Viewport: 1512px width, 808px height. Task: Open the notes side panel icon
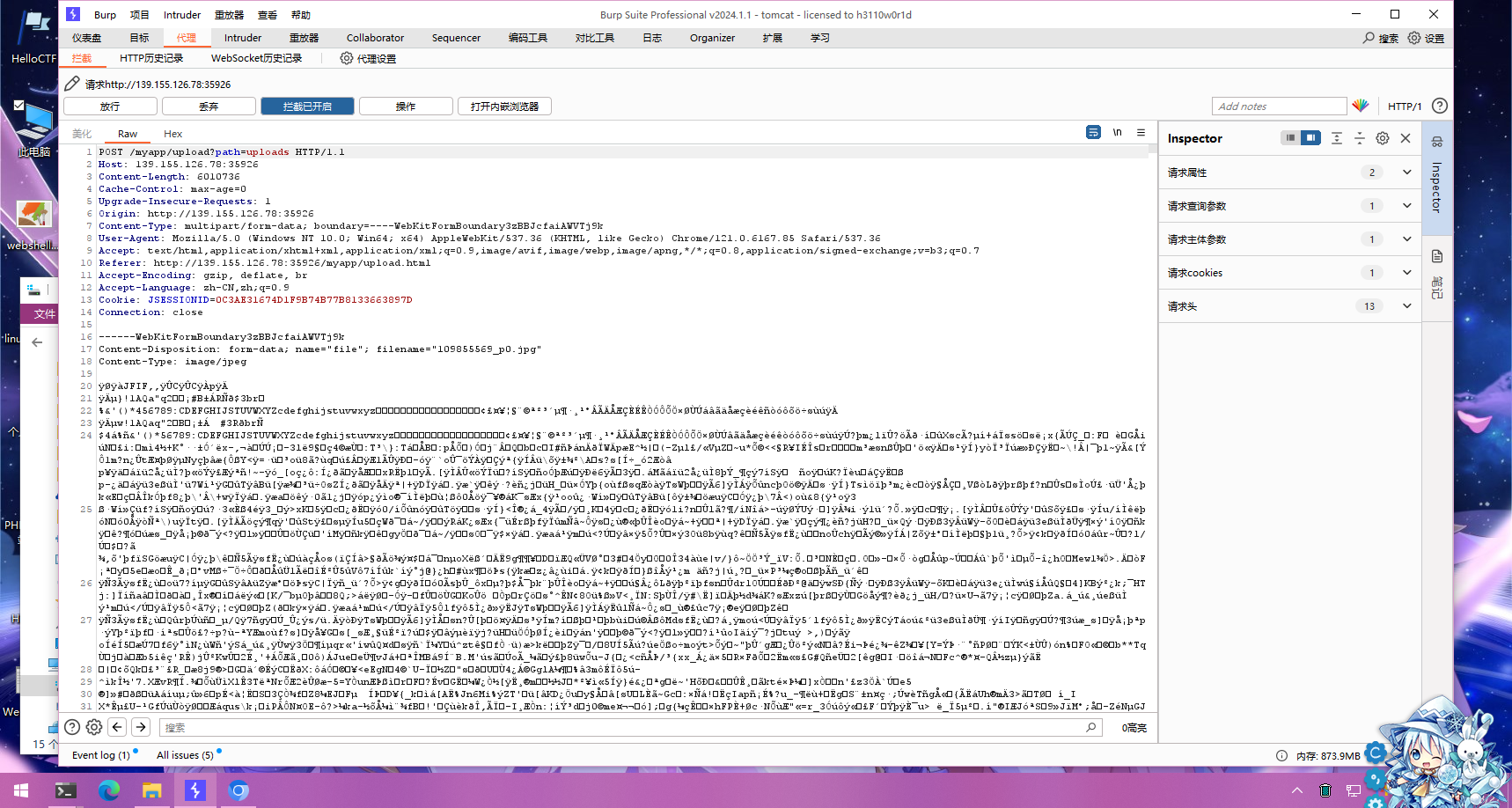[1437, 256]
